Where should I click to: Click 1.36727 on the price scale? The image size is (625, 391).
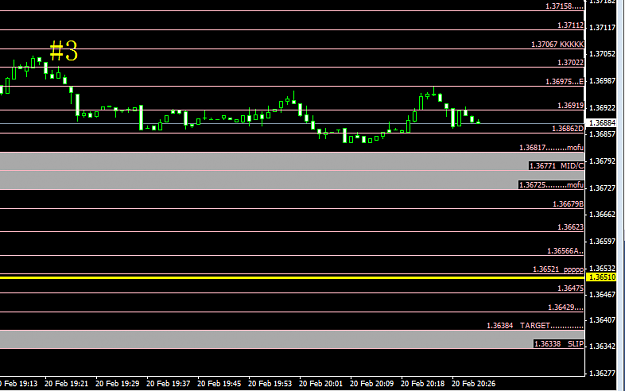(x=602, y=188)
